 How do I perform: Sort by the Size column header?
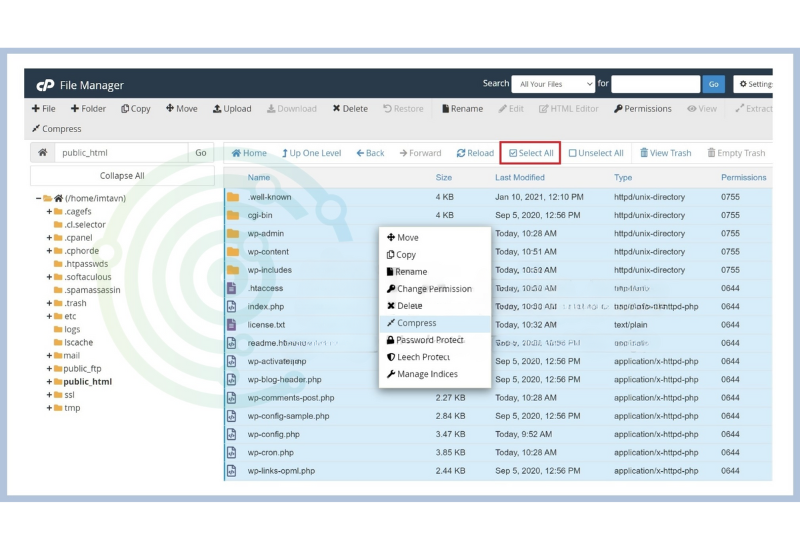pos(444,178)
